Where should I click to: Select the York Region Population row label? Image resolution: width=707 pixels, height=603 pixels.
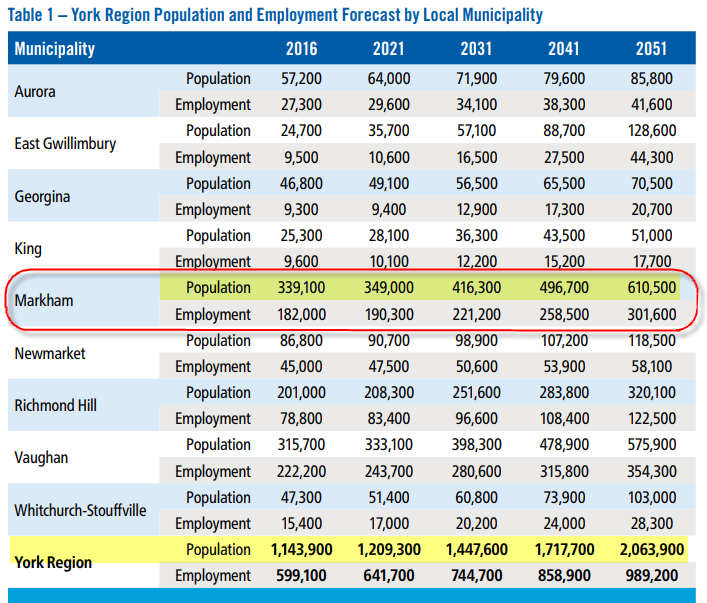pos(218,550)
